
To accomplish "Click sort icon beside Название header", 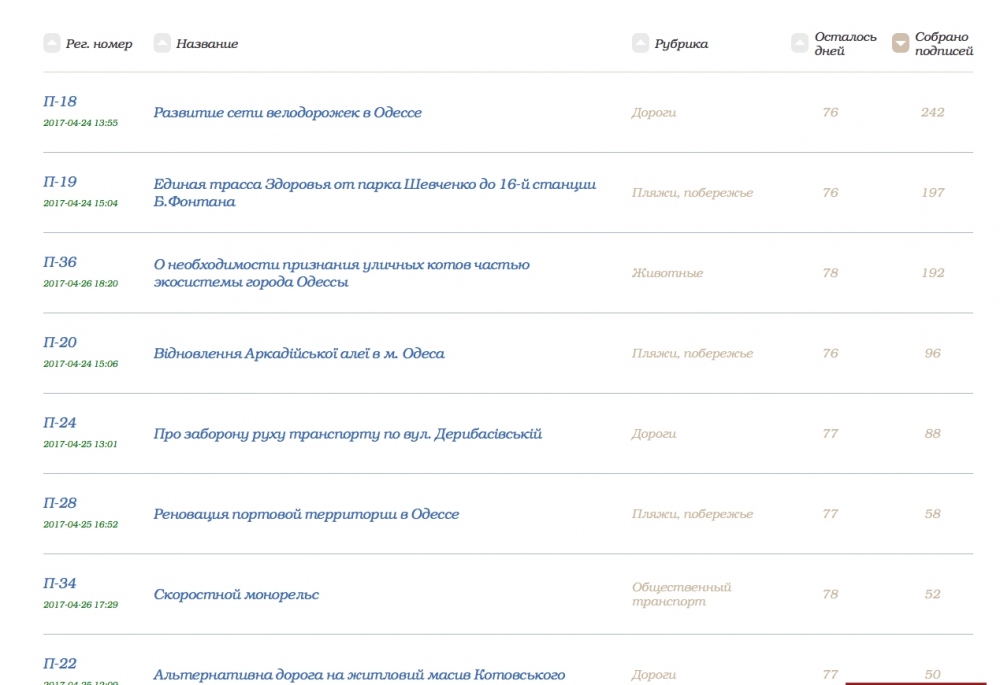I will [x=162, y=43].
